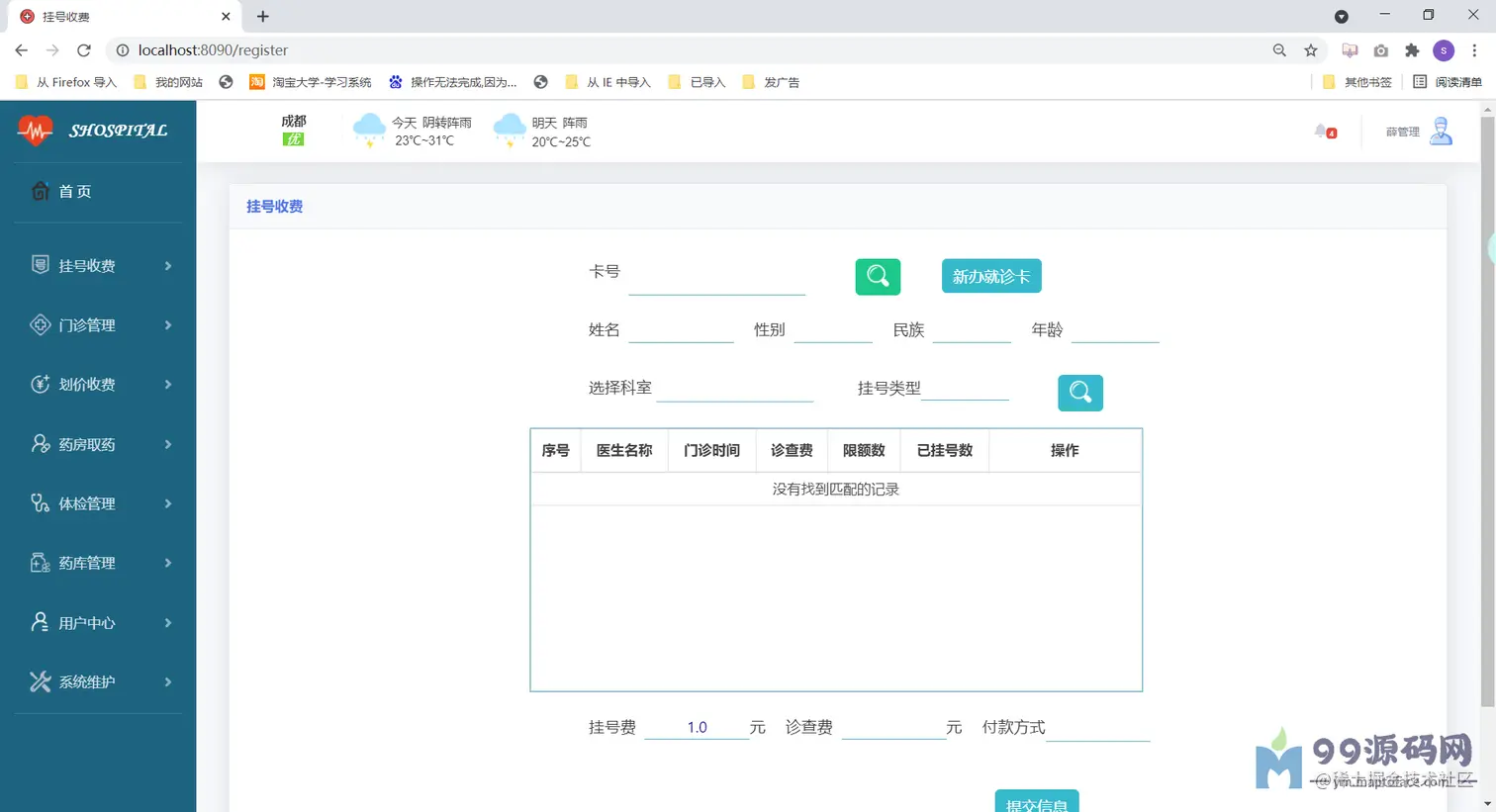Image resolution: width=1496 pixels, height=812 pixels.
Task: Click the 药库管理 sidebar icon
Action: point(40,563)
